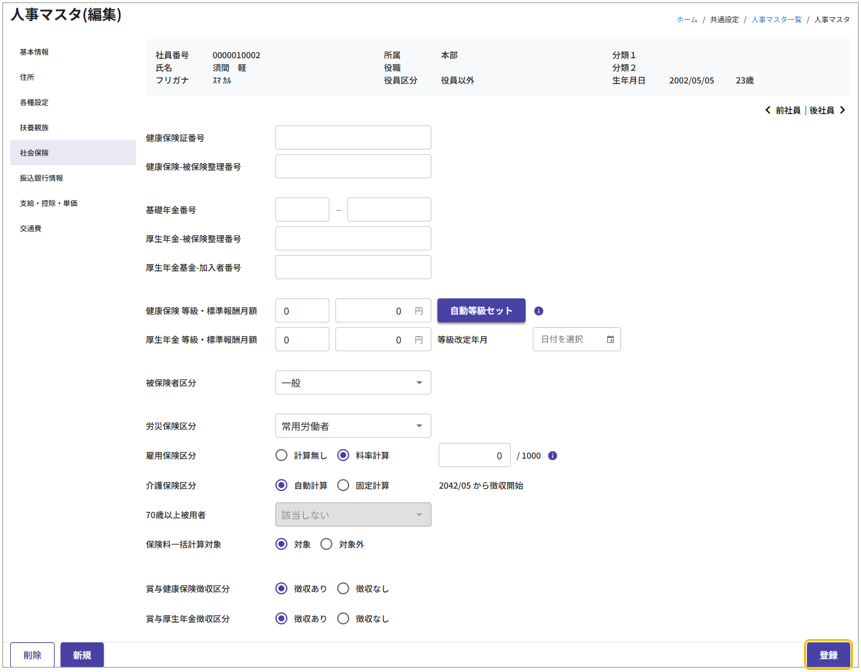
Task: Switch to 基本情報 sidebar tab
Action: [35, 52]
